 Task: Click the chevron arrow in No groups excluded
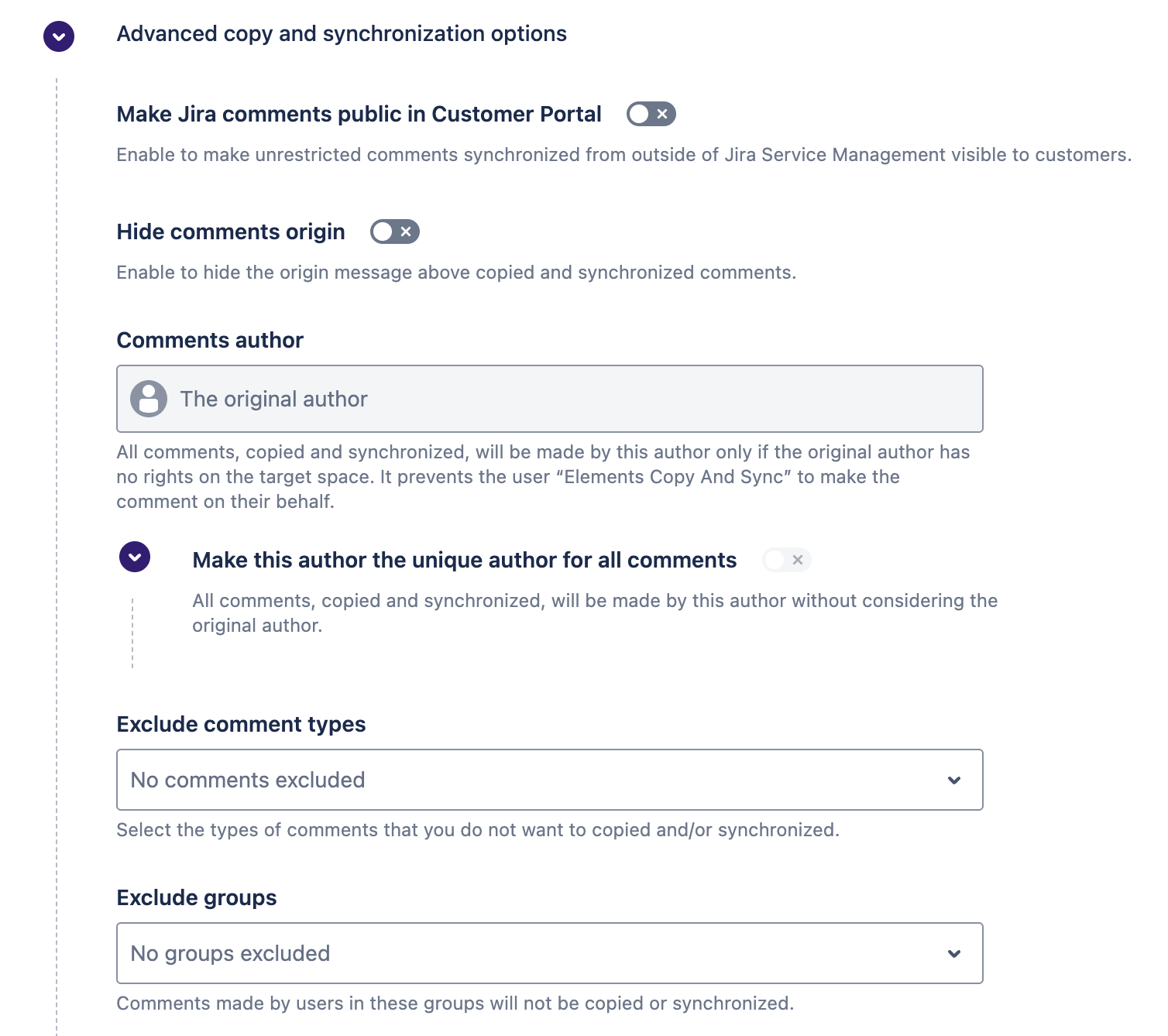954,954
